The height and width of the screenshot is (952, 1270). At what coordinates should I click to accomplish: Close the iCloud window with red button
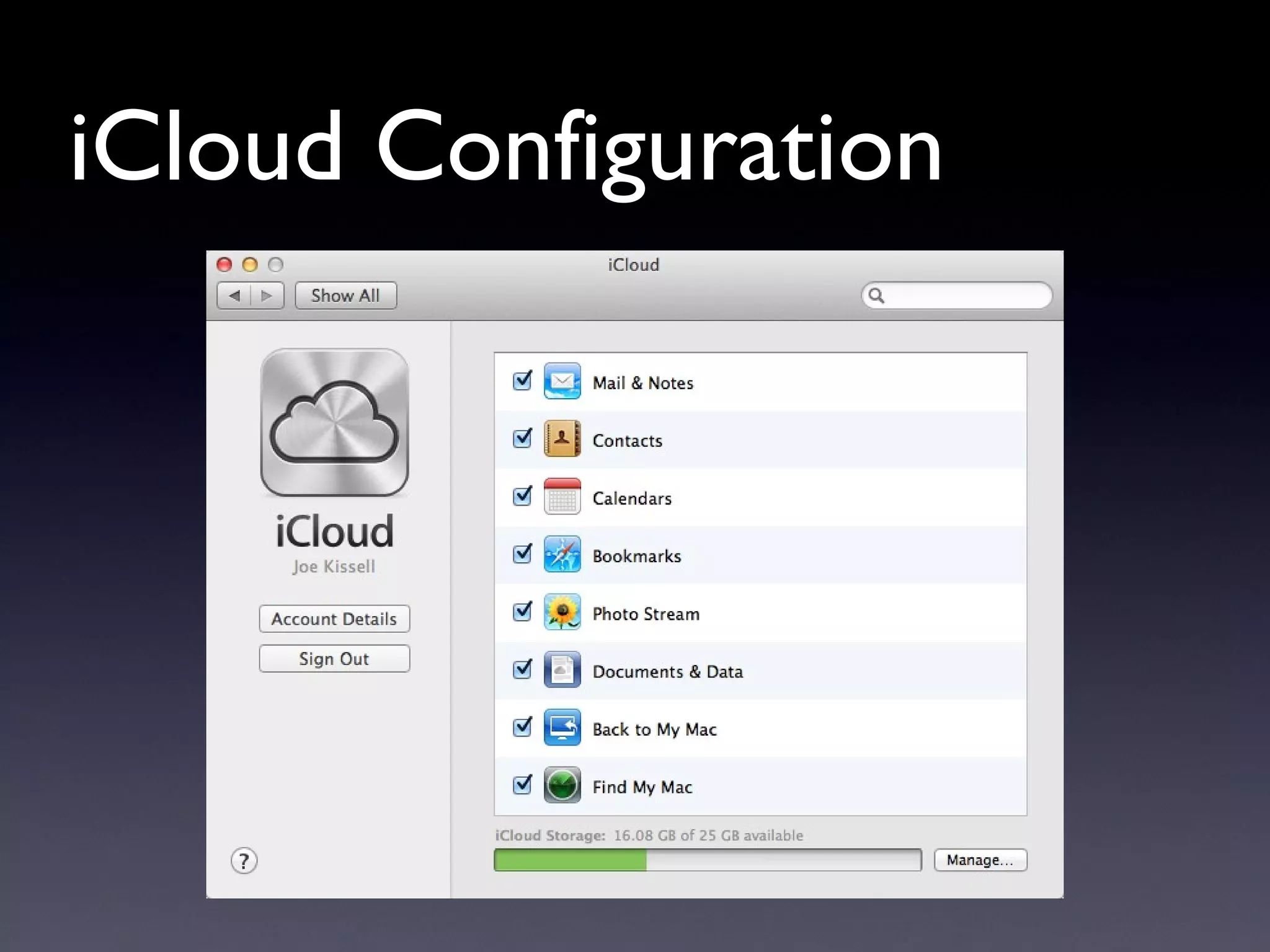[224, 265]
